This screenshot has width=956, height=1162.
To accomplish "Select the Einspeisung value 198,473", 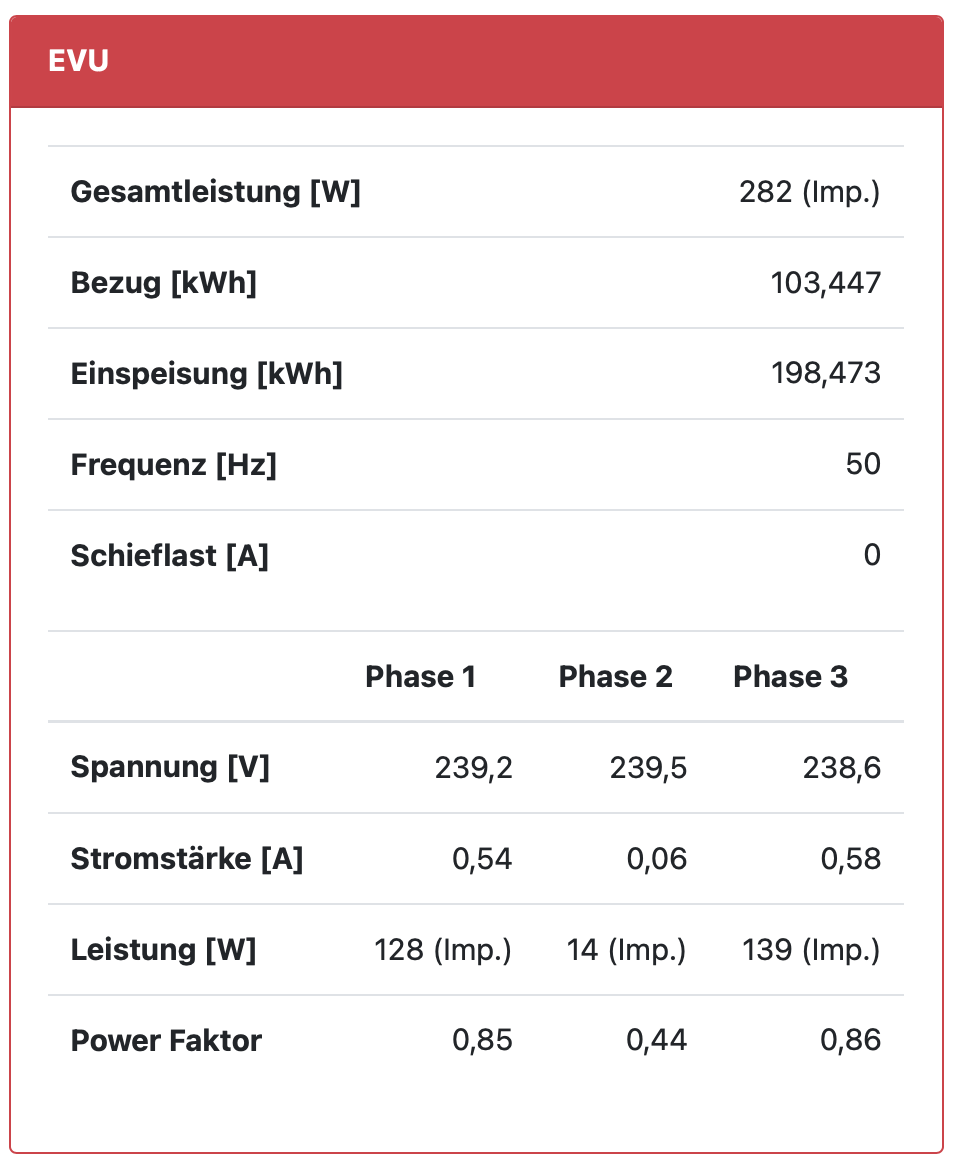I will [825, 374].
